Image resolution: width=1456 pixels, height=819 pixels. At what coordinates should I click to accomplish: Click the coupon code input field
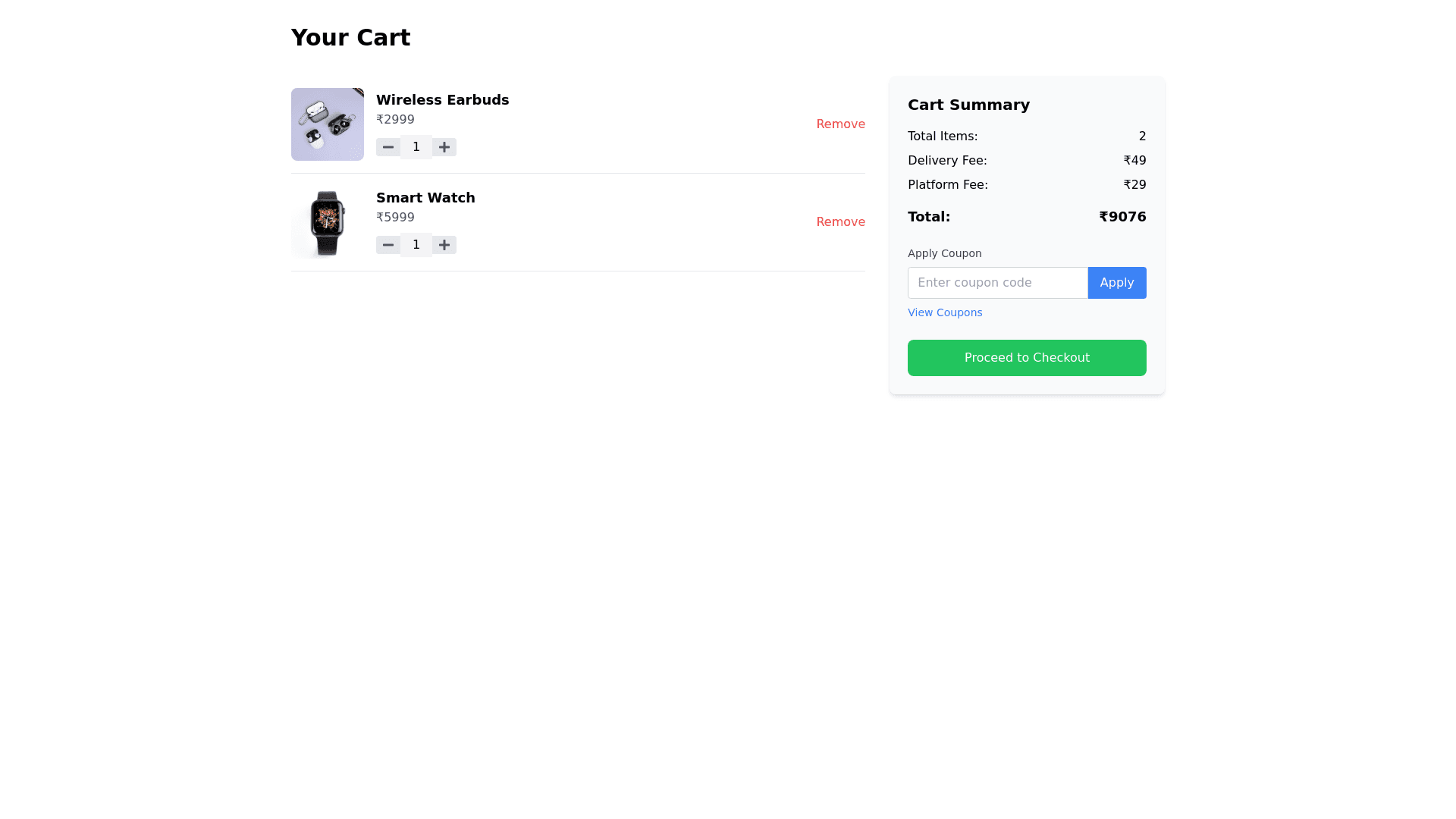[997, 282]
